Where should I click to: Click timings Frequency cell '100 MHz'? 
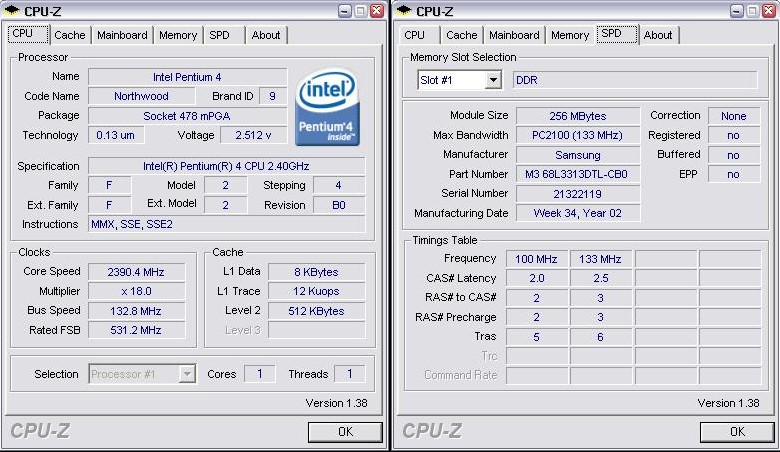[537, 259]
